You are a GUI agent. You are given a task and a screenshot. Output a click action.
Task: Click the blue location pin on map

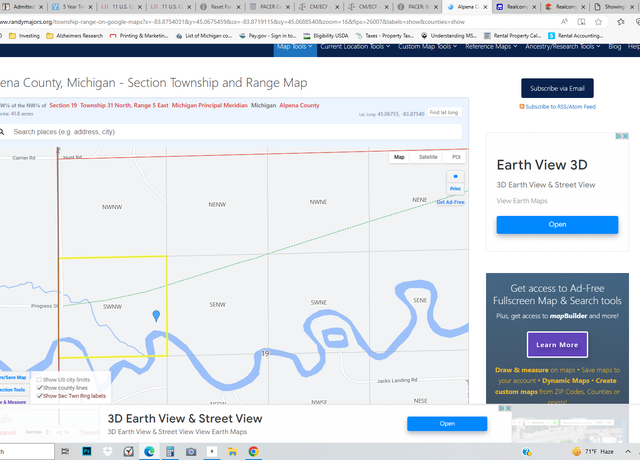tap(156, 316)
